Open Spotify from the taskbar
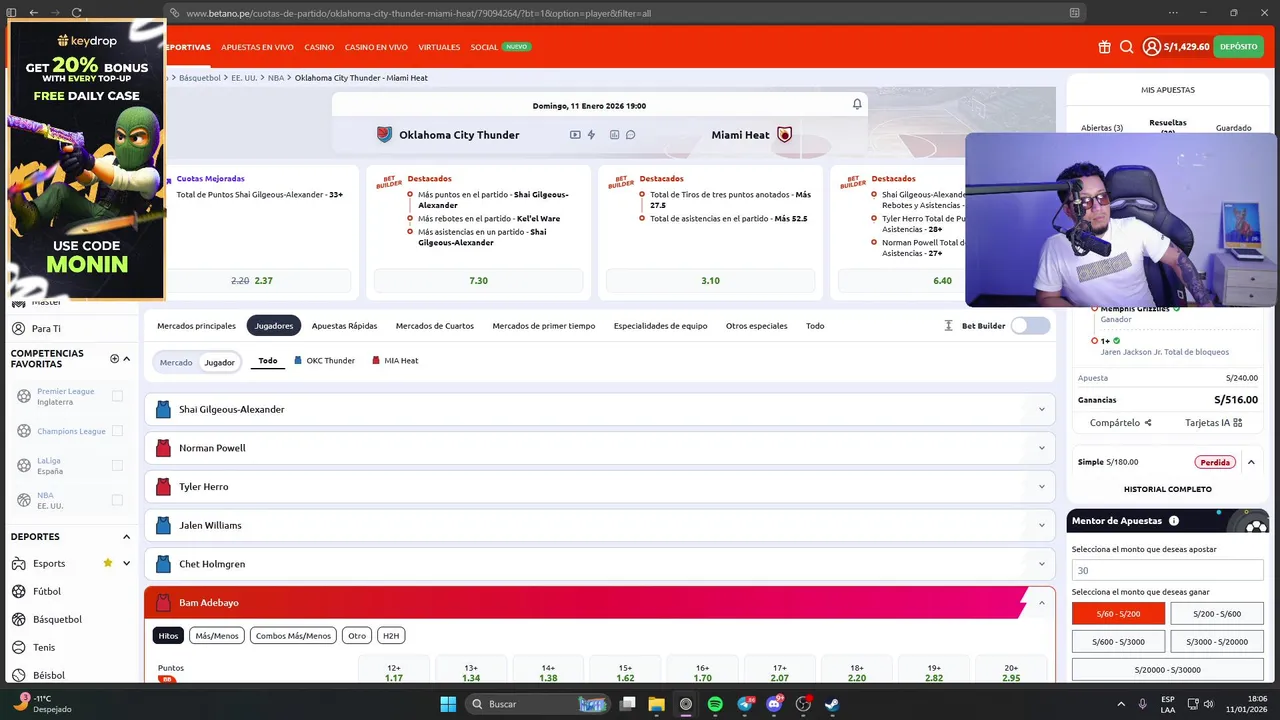 [715, 704]
